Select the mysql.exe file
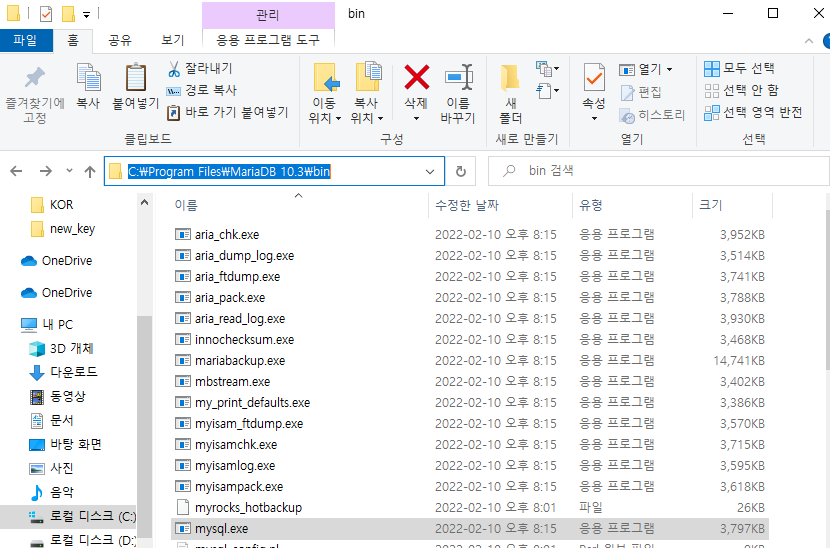This screenshot has height=548, width=830. coord(470,528)
